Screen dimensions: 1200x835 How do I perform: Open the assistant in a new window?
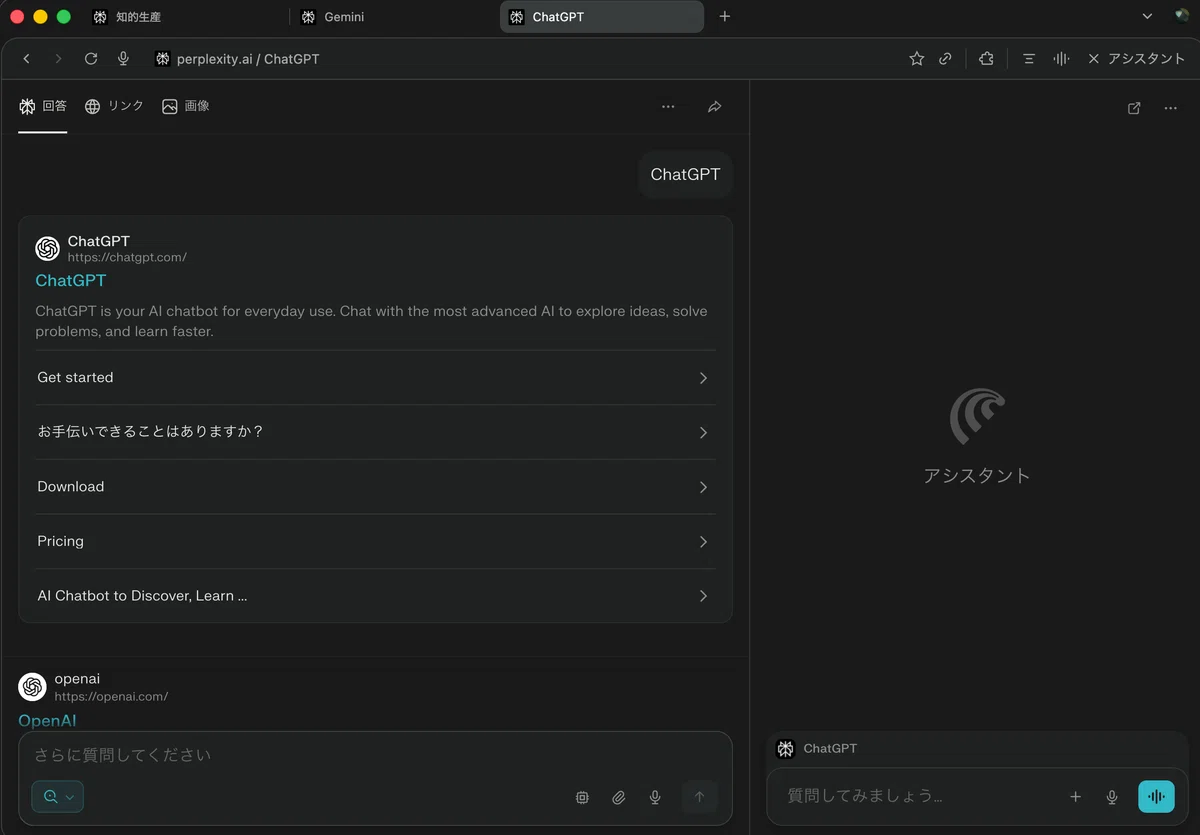tap(1134, 108)
